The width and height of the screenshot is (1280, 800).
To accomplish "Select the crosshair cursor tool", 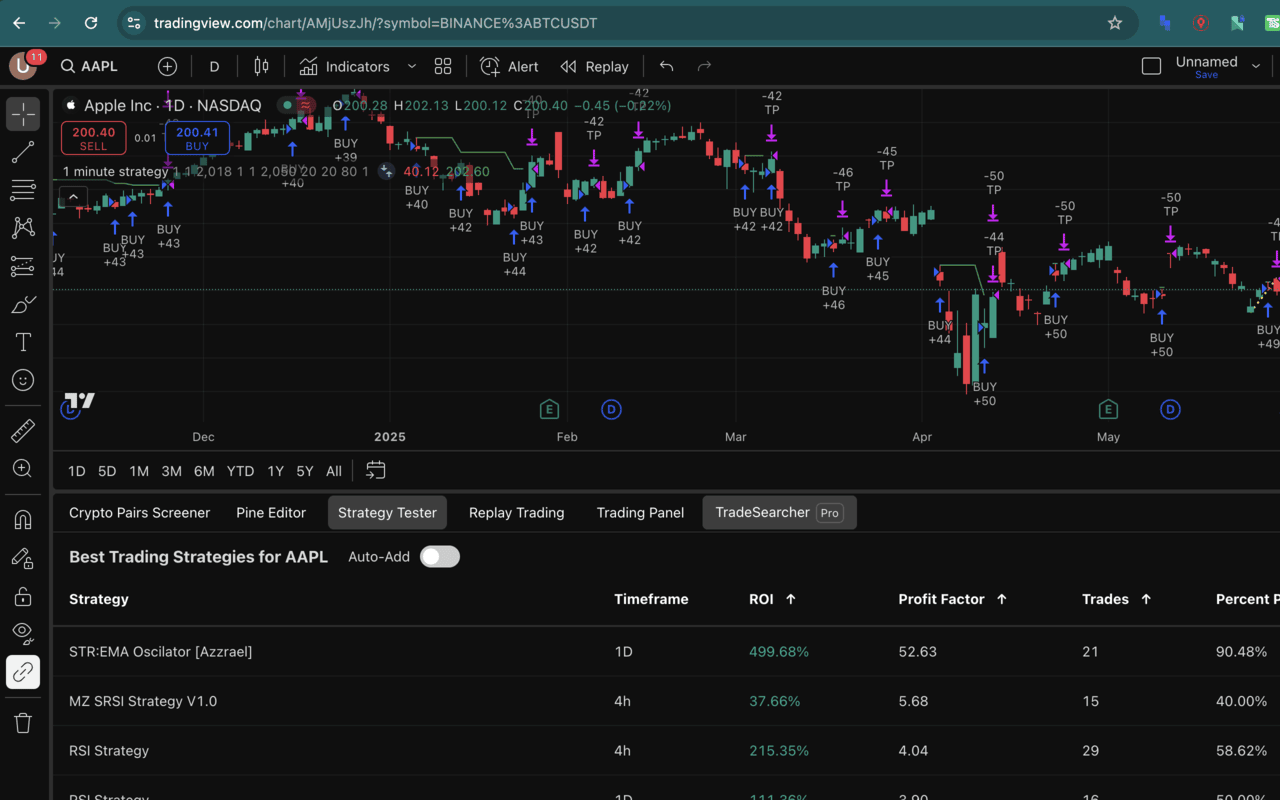I will pos(23,114).
